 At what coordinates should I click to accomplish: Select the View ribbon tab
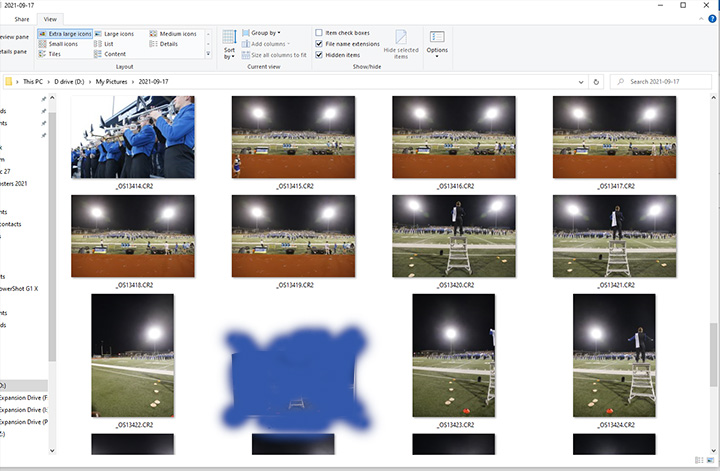(x=49, y=19)
